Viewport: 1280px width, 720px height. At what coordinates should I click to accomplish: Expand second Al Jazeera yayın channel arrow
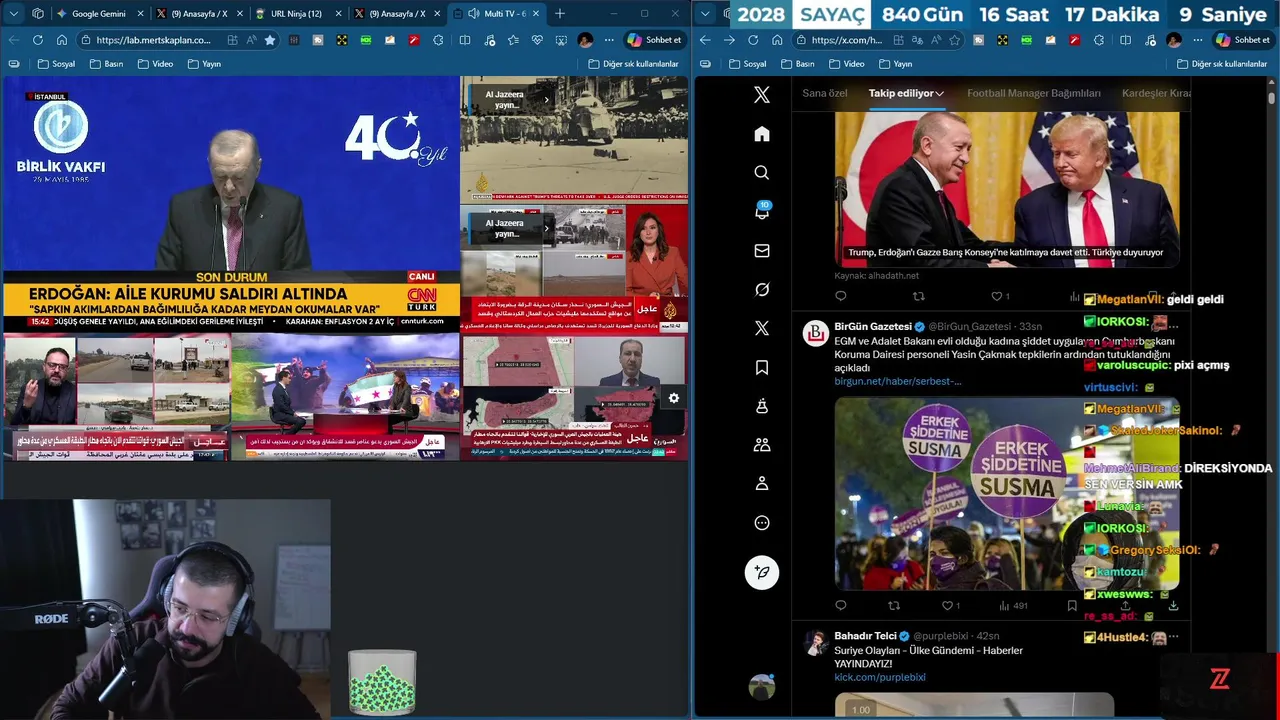coord(547,228)
